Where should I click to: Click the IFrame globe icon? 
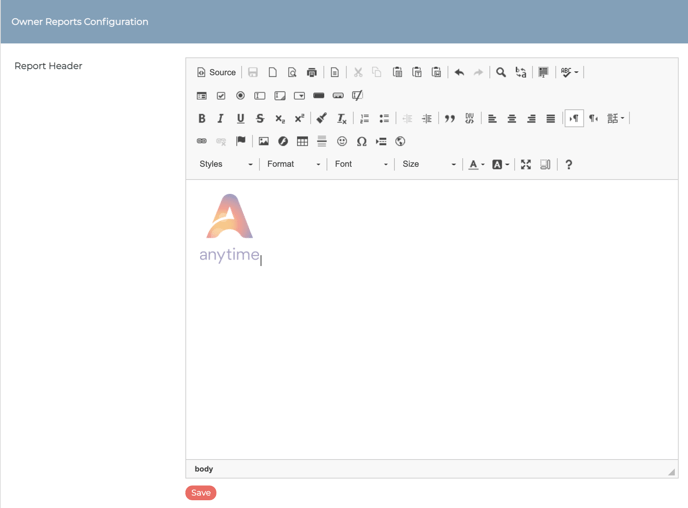pos(400,141)
